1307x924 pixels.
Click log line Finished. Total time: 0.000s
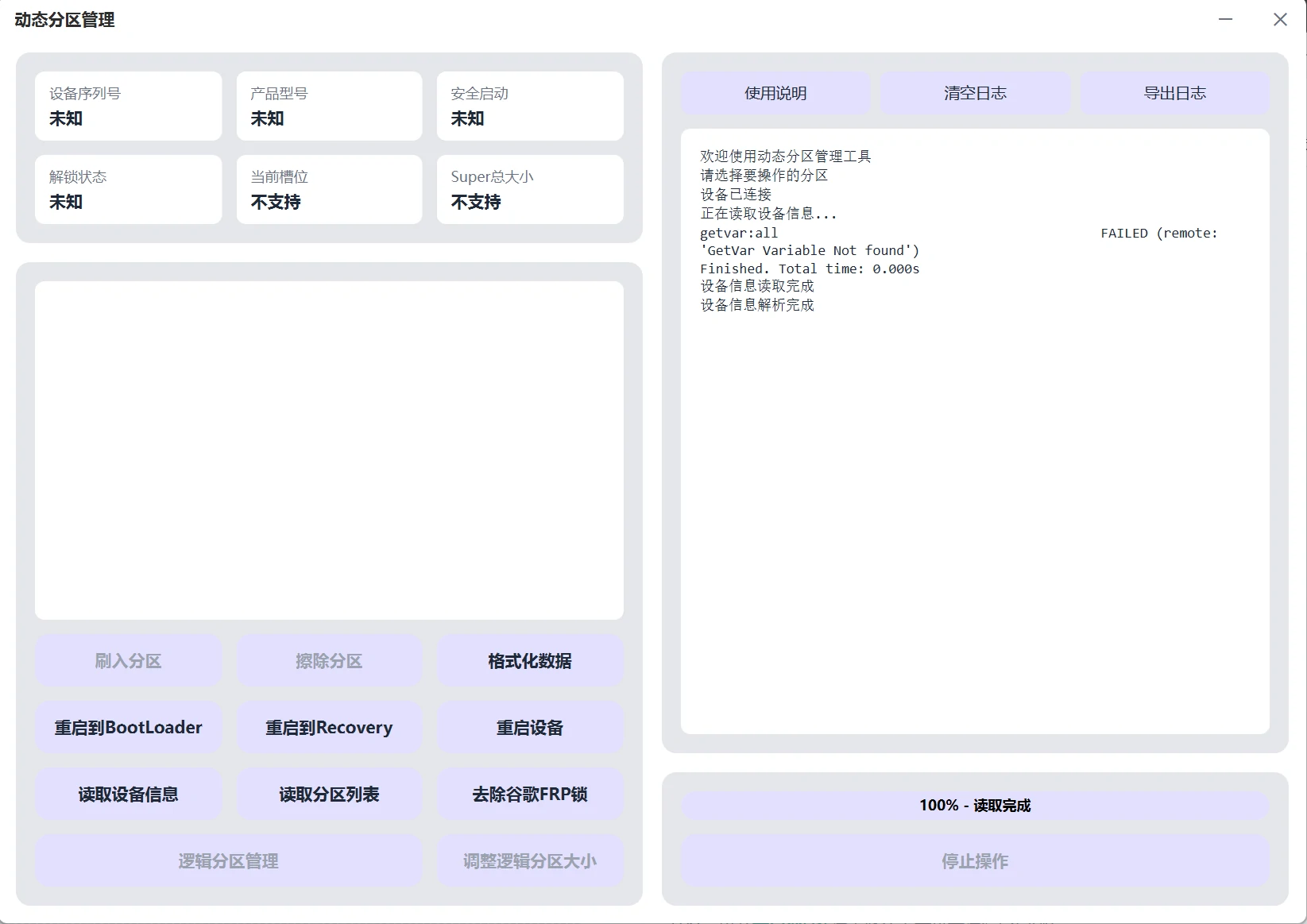810,269
